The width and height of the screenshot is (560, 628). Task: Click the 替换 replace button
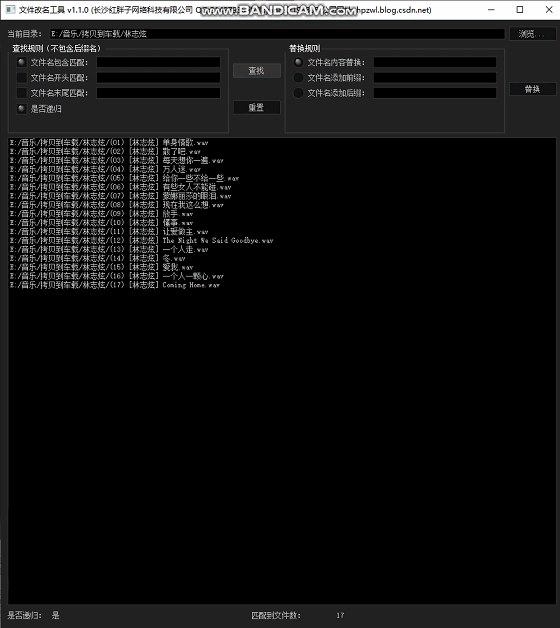pos(532,89)
